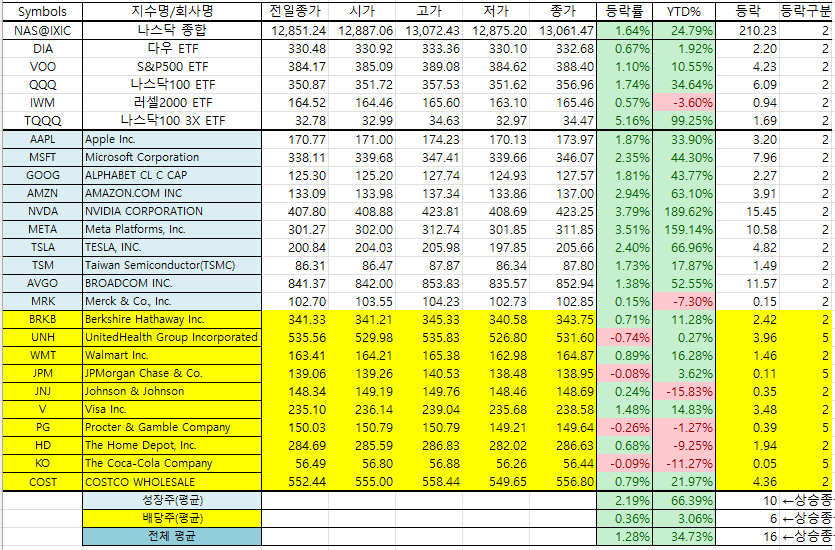Select the AMAZON.COM INC cell
The height and width of the screenshot is (550, 835).
pos(172,193)
